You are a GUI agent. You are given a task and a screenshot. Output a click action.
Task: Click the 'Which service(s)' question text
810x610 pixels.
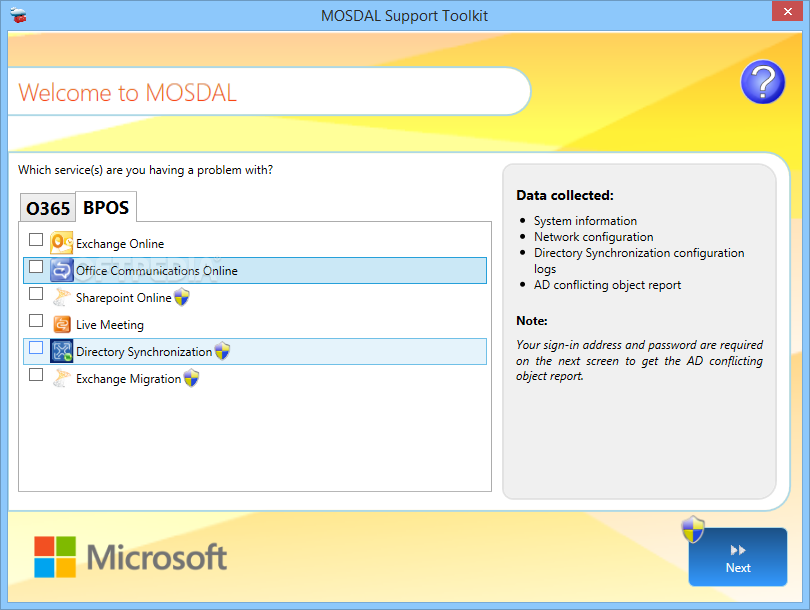pos(146,170)
